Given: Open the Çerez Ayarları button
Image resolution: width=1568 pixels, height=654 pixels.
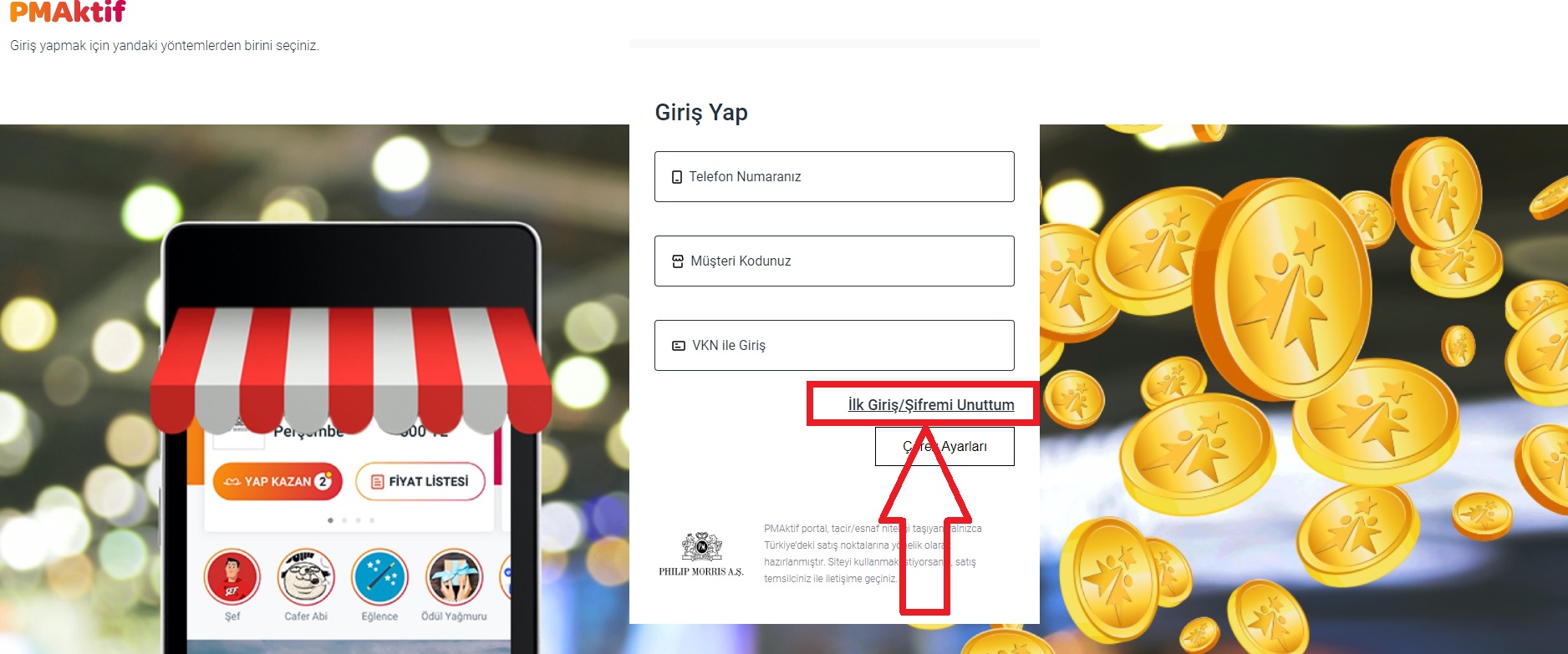Looking at the screenshot, I should click(x=944, y=446).
